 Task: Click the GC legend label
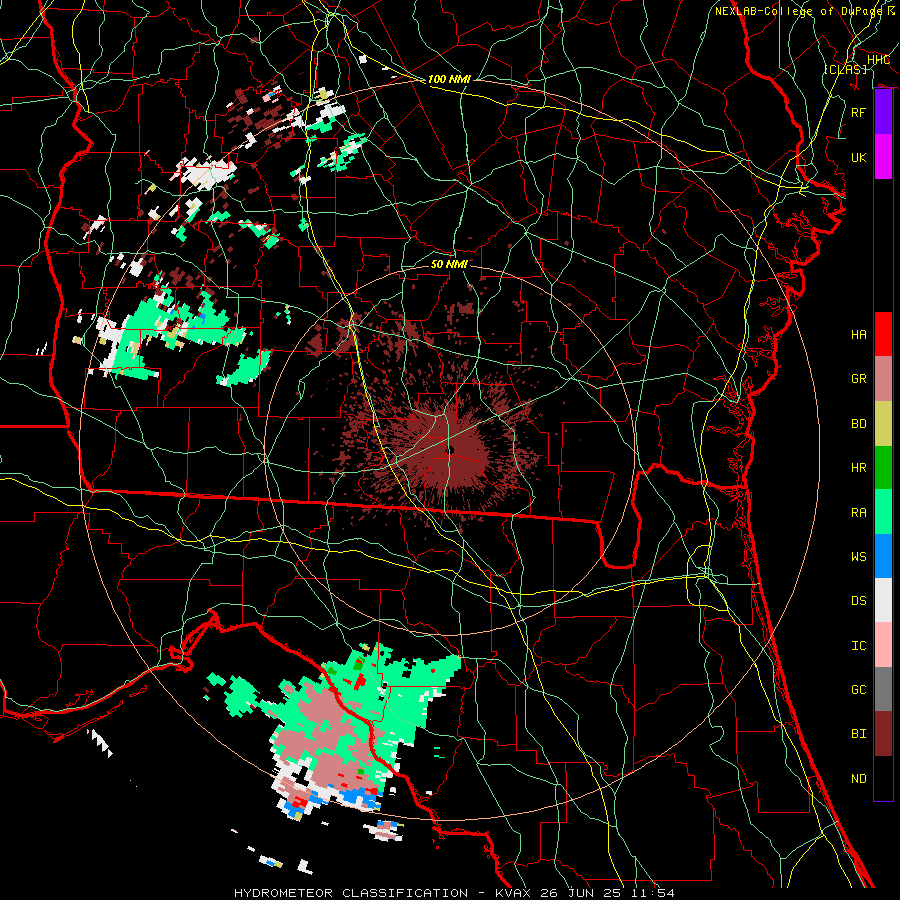pyautogui.click(x=859, y=689)
